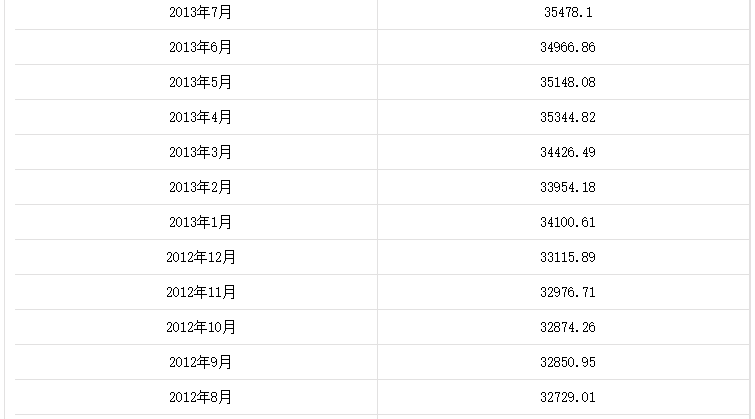The image size is (755, 419).
Task: Click the value 32874.26
Action: tap(568, 327)
